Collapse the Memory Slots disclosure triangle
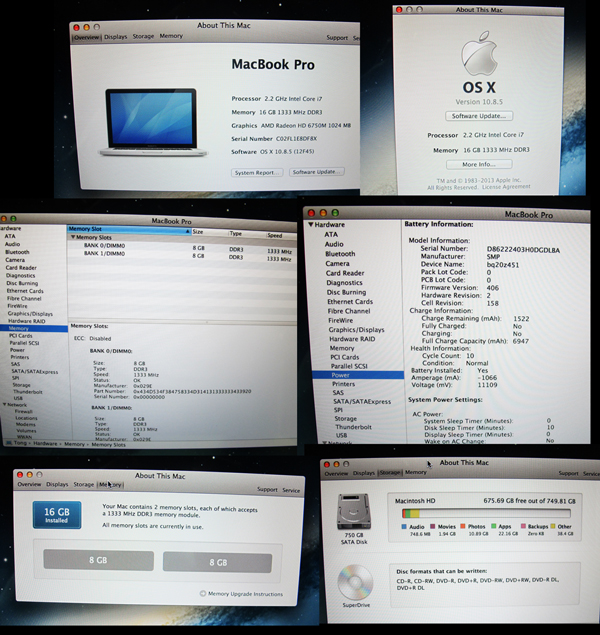600x635 pixels. point(73,237)
